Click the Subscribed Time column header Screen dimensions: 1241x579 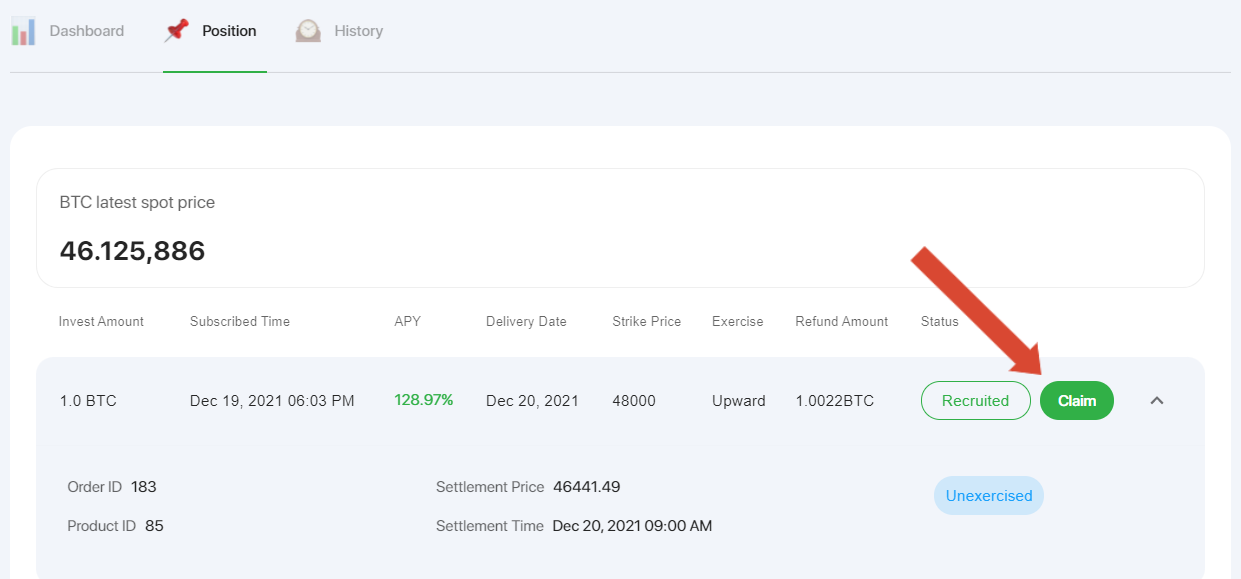240,322
